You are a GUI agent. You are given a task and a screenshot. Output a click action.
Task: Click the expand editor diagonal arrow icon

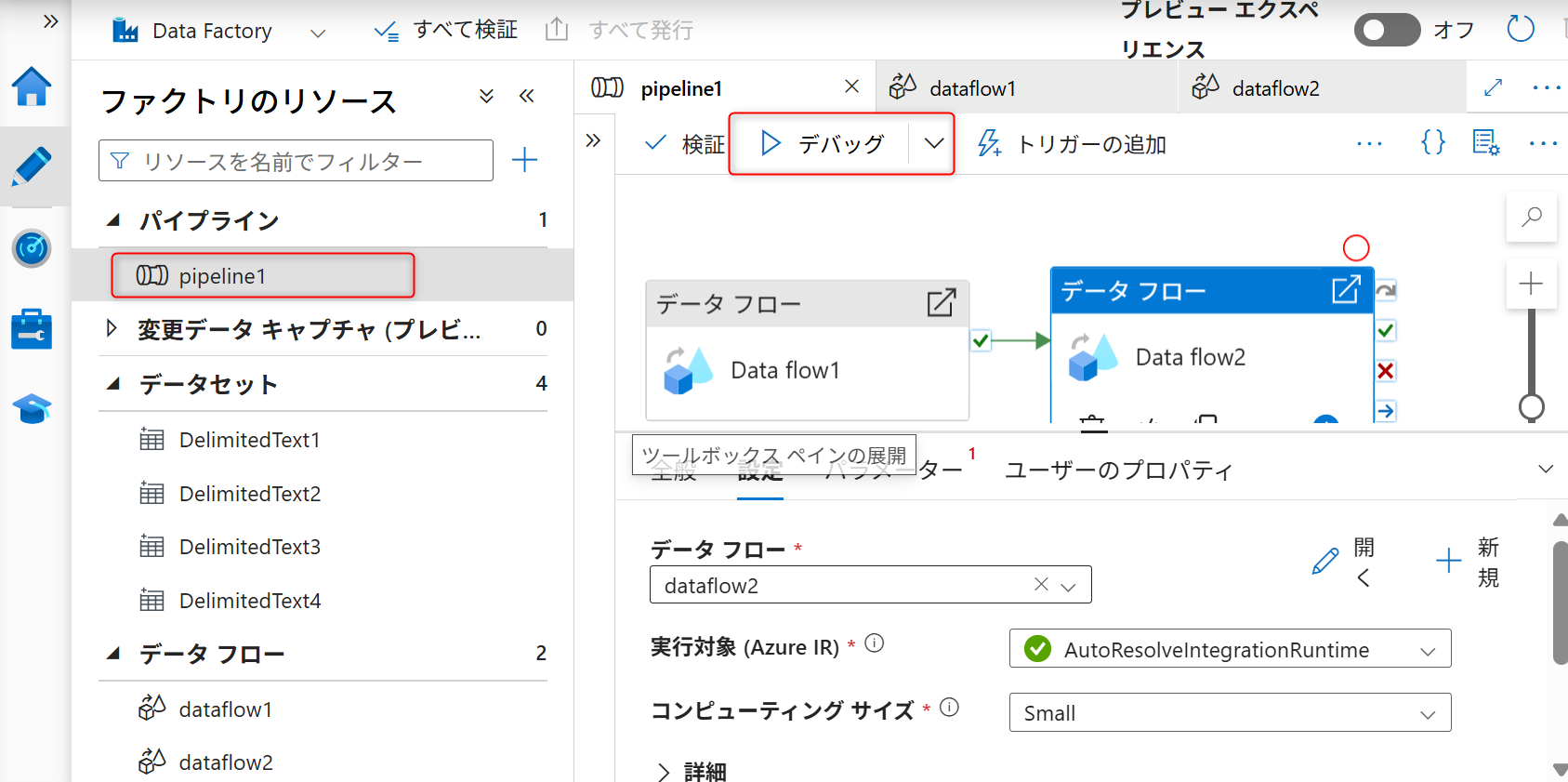click(1493, 87)
